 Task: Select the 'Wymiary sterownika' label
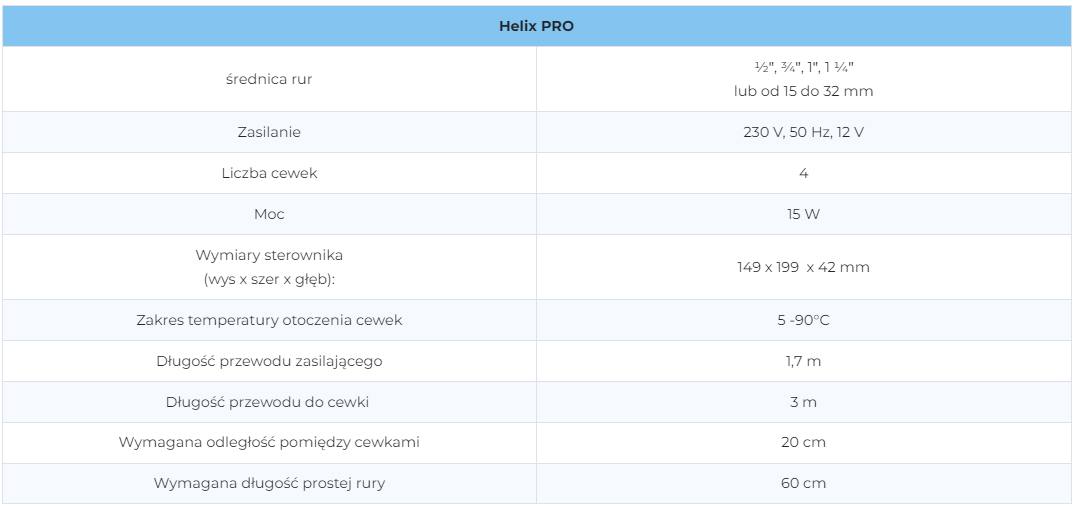269,255
